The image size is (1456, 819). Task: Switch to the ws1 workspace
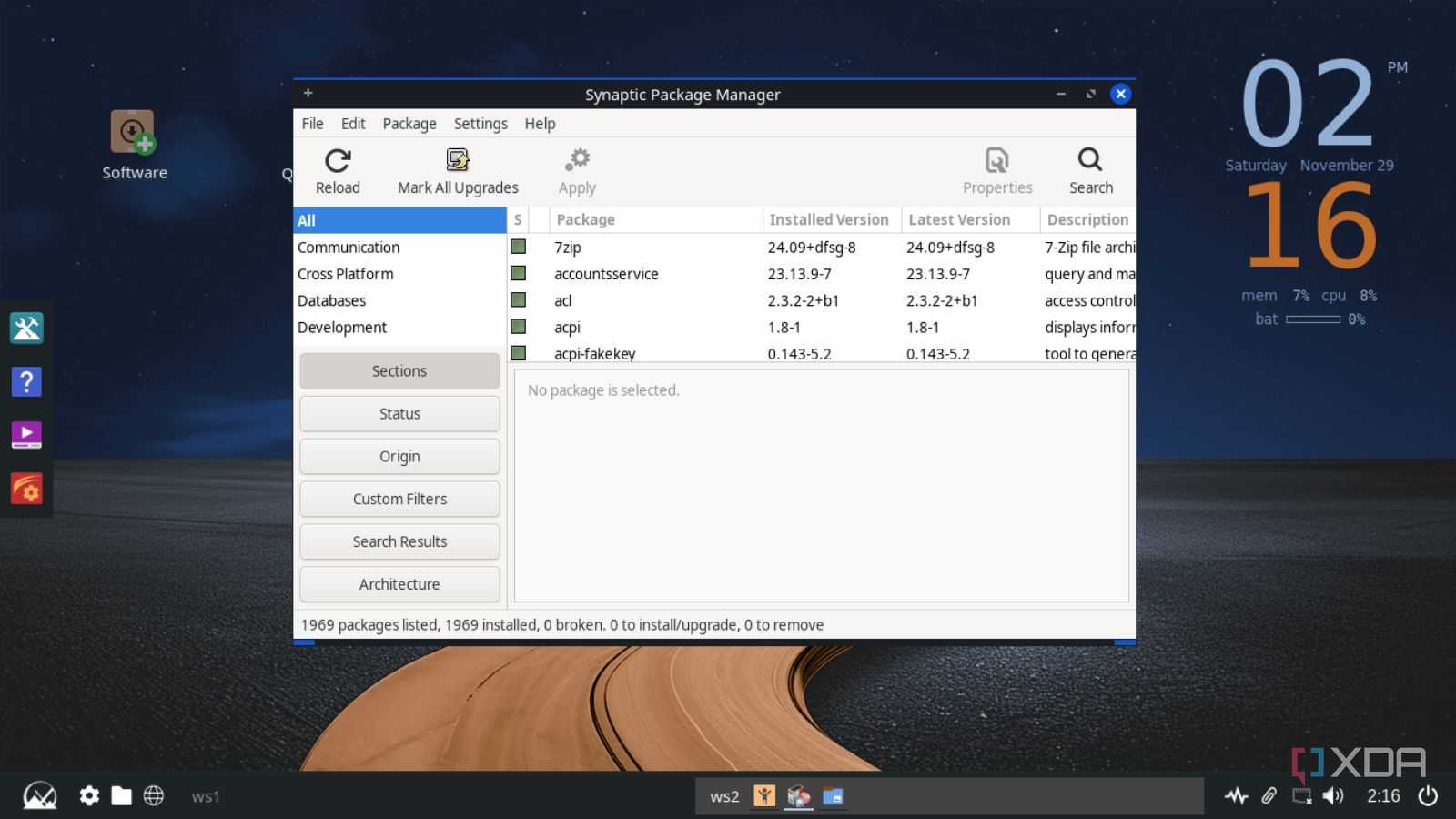point(206,796)
